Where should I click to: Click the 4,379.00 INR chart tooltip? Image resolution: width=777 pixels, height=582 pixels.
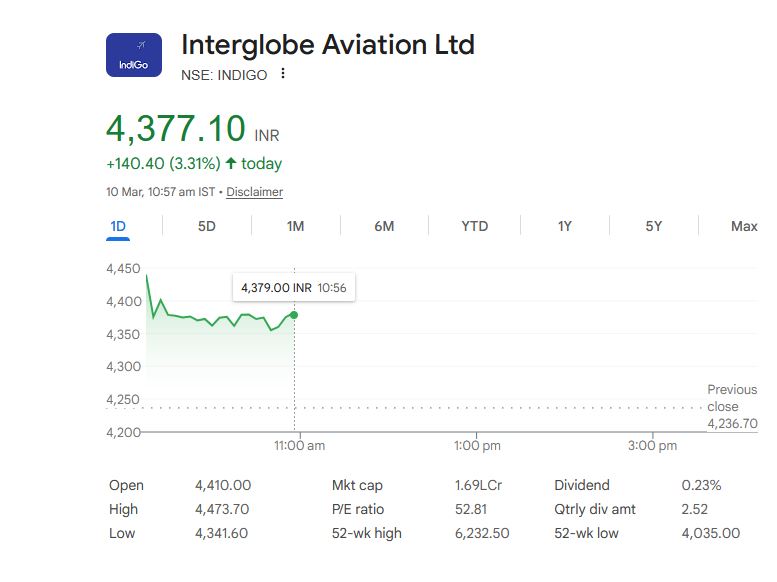(x=294, y=287)
